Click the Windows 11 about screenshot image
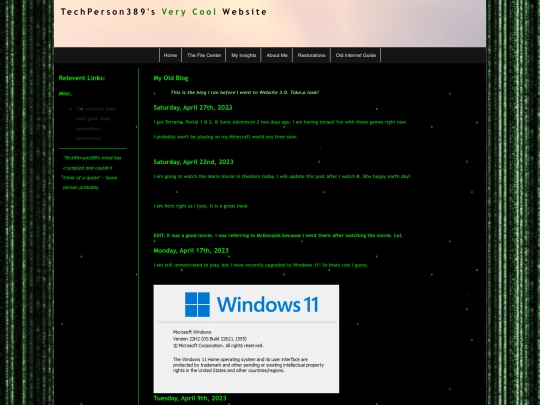 click(246, 339)
